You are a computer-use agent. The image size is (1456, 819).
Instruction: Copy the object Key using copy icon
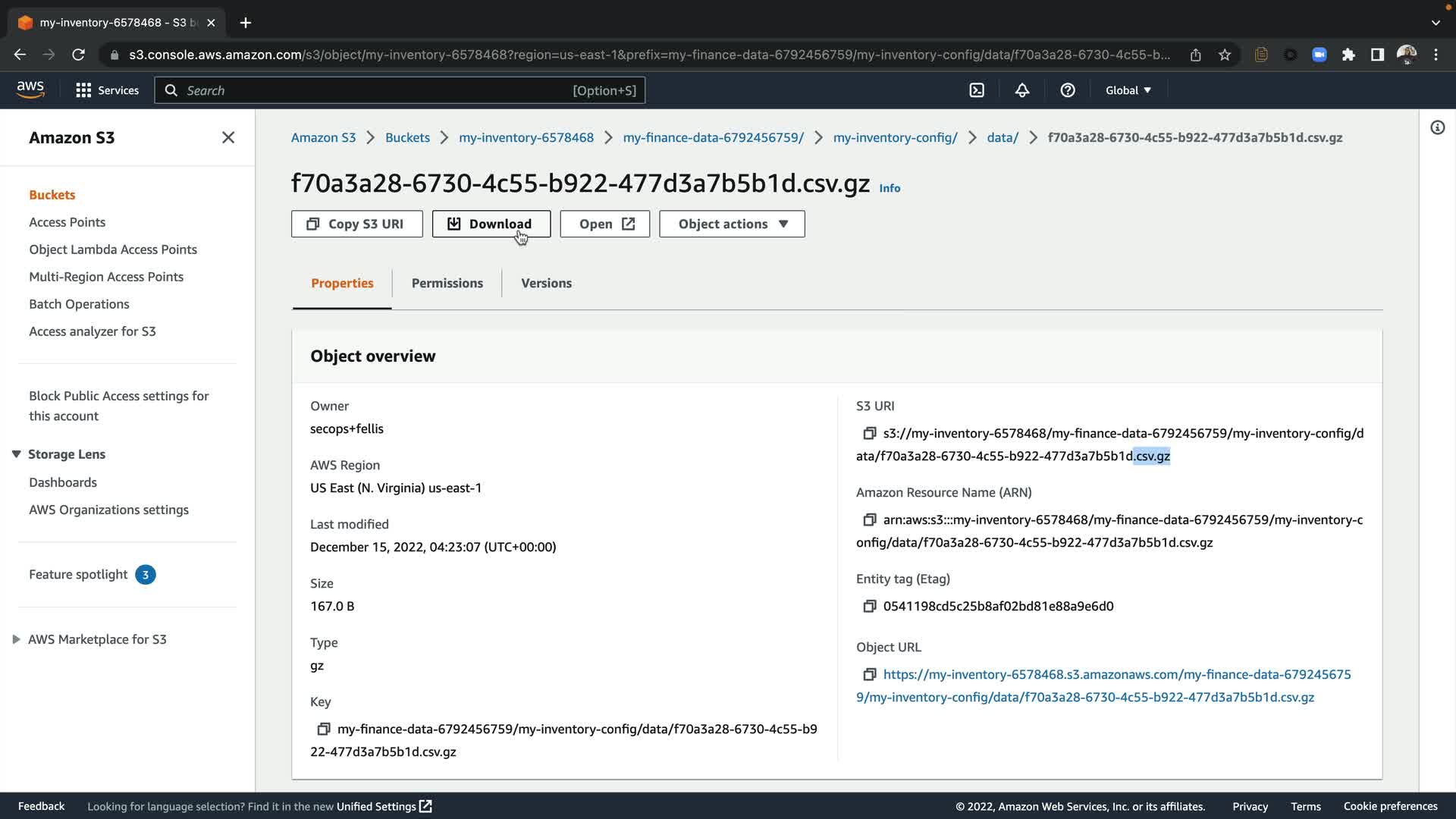pyautogui.click(x=323, y=729)
